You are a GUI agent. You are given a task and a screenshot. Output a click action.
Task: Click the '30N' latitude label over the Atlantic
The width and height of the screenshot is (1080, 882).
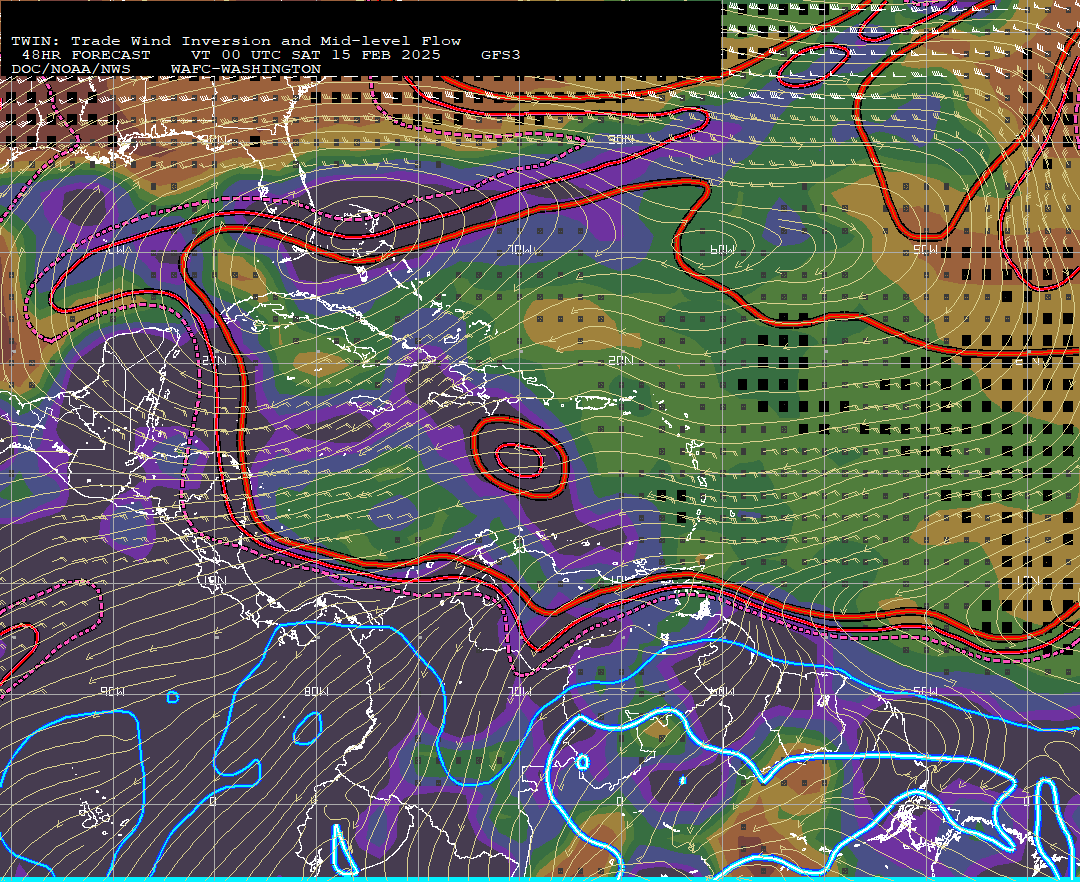click(621, 140)
